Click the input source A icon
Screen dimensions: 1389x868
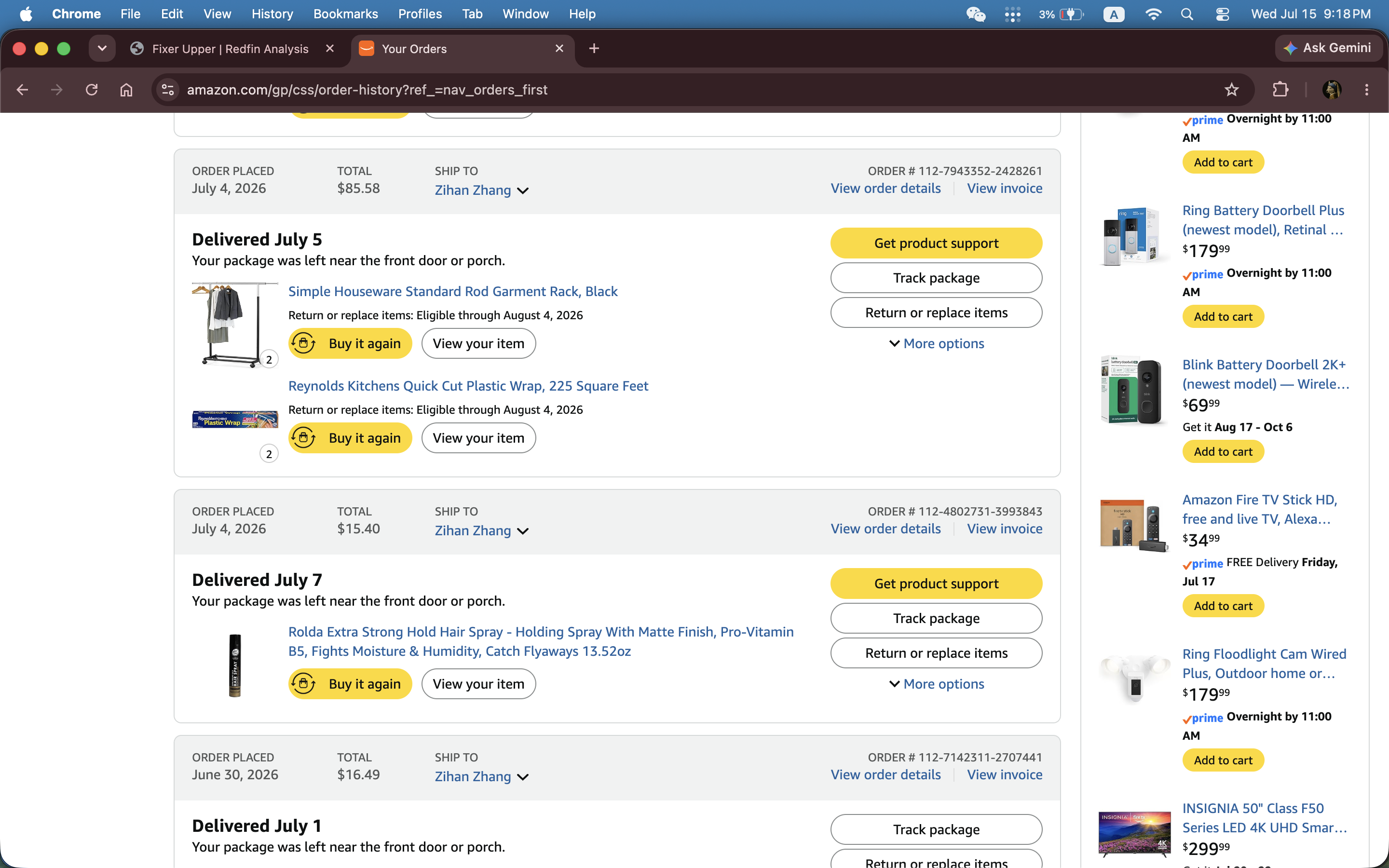[1114, 14]
